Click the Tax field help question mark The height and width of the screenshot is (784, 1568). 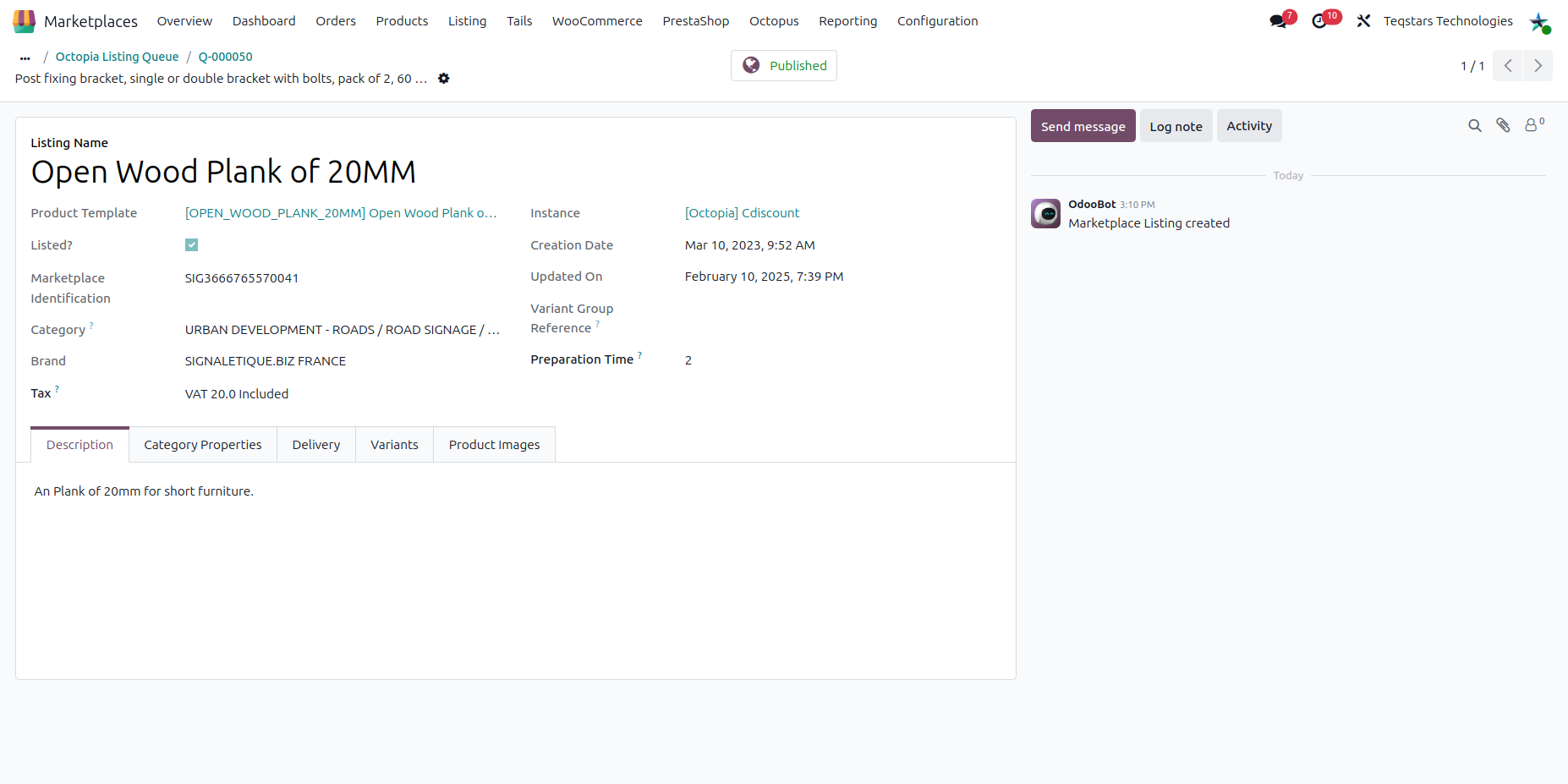(57, 389)
